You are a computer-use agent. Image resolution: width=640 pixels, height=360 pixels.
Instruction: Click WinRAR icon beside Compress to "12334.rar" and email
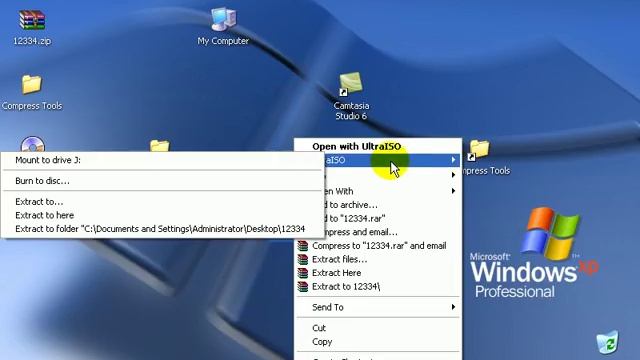click(x=303, y=246)
